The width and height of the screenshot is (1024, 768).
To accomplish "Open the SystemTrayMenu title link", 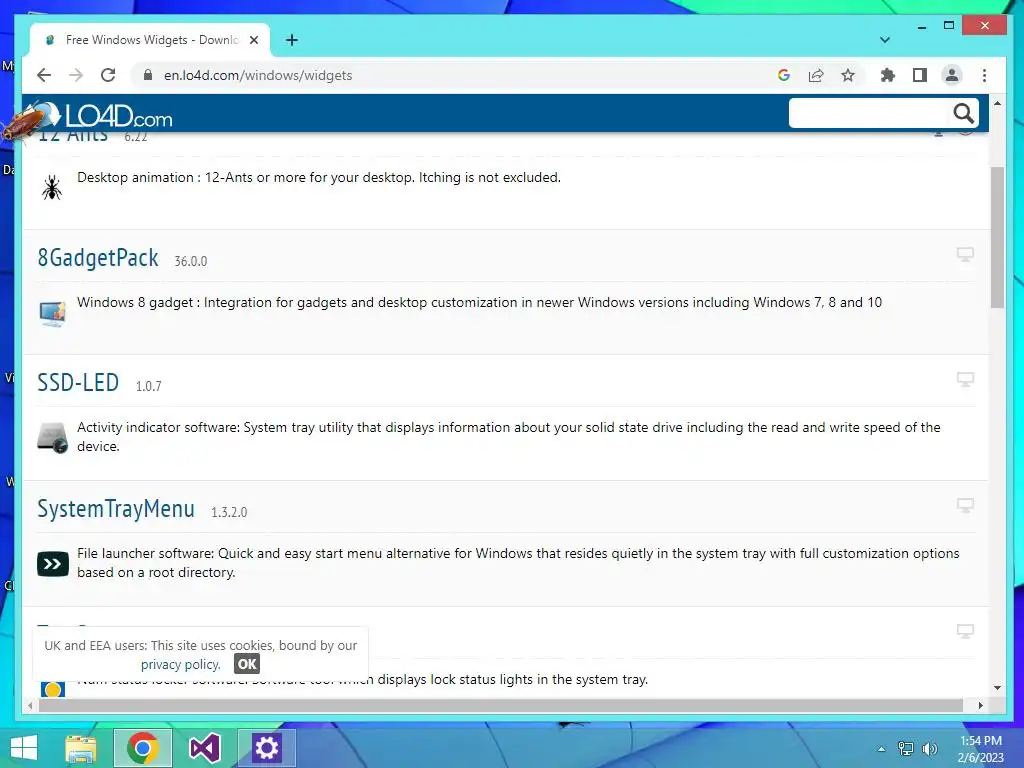I will point(116,509).
